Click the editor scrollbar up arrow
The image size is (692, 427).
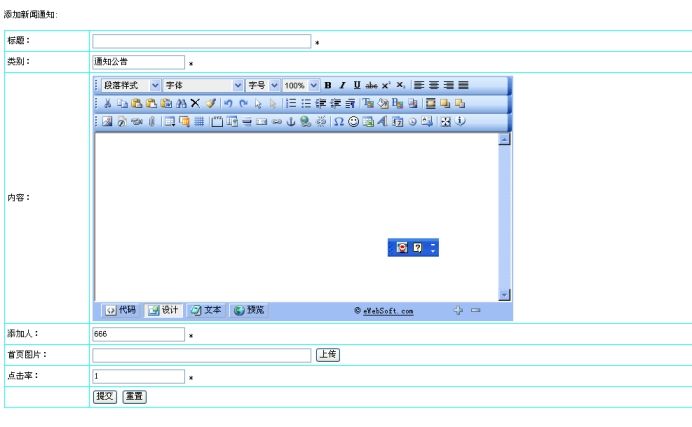504,139
